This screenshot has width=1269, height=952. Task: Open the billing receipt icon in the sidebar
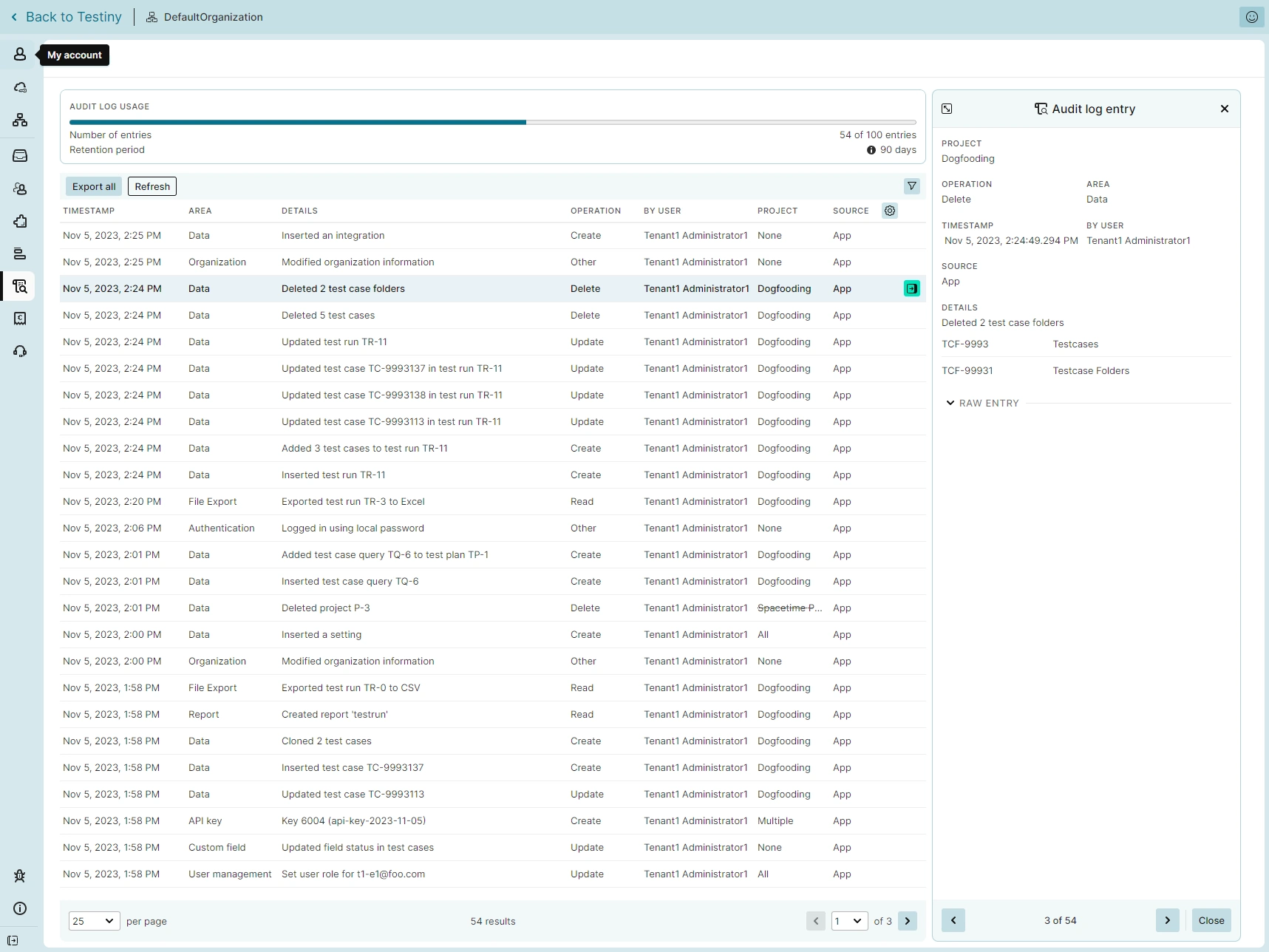click(20, 319)
